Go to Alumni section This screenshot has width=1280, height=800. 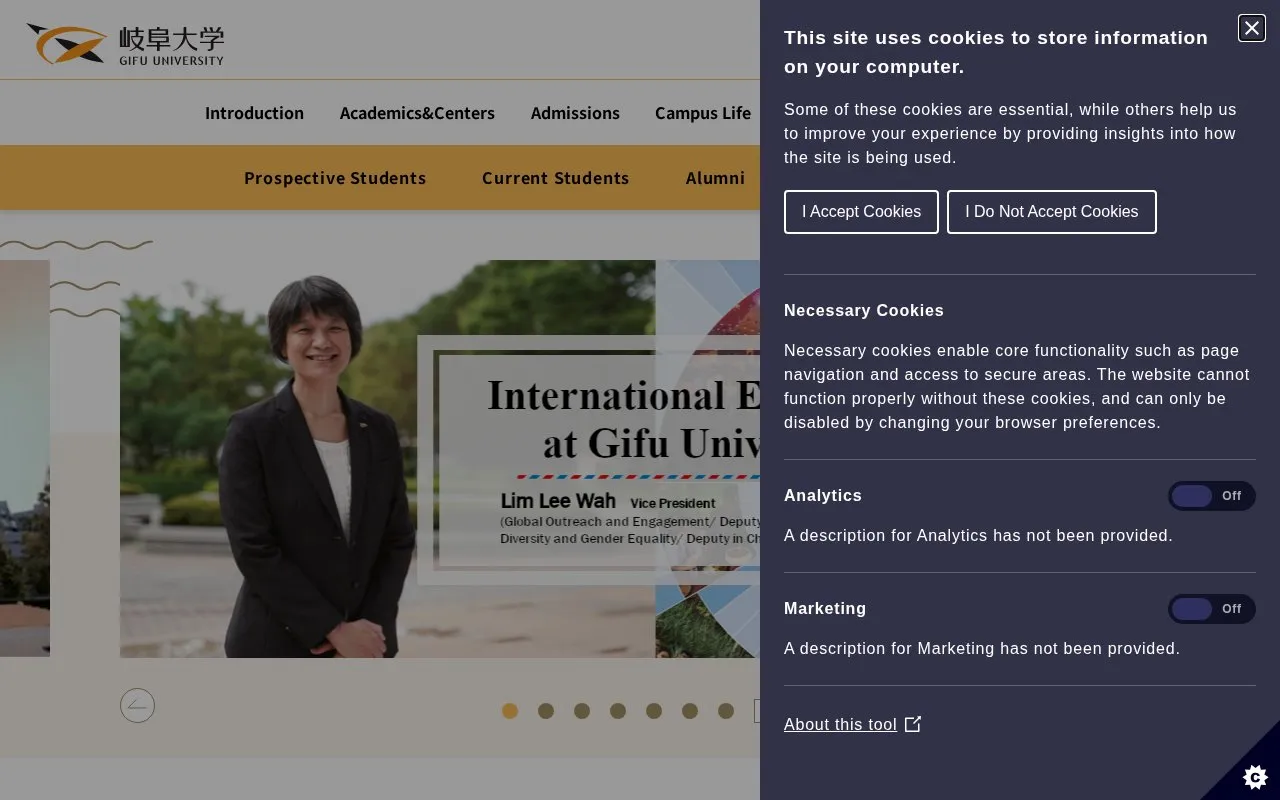[x=715, y=178]
